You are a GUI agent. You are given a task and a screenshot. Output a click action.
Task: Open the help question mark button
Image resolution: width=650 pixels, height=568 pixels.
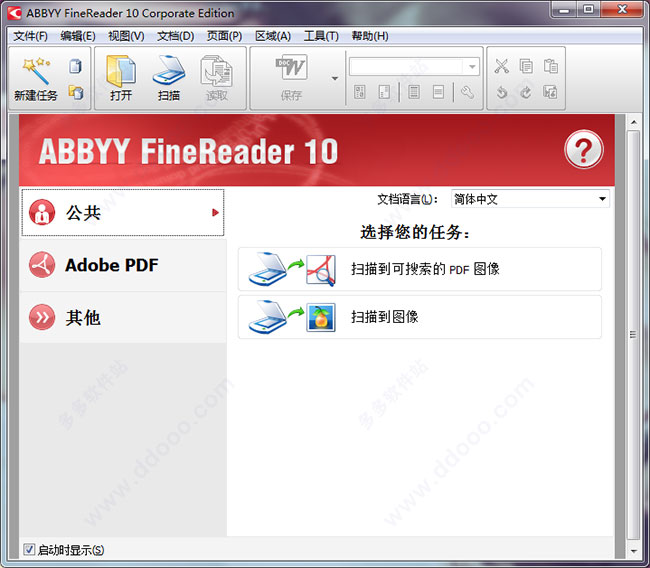584,149
